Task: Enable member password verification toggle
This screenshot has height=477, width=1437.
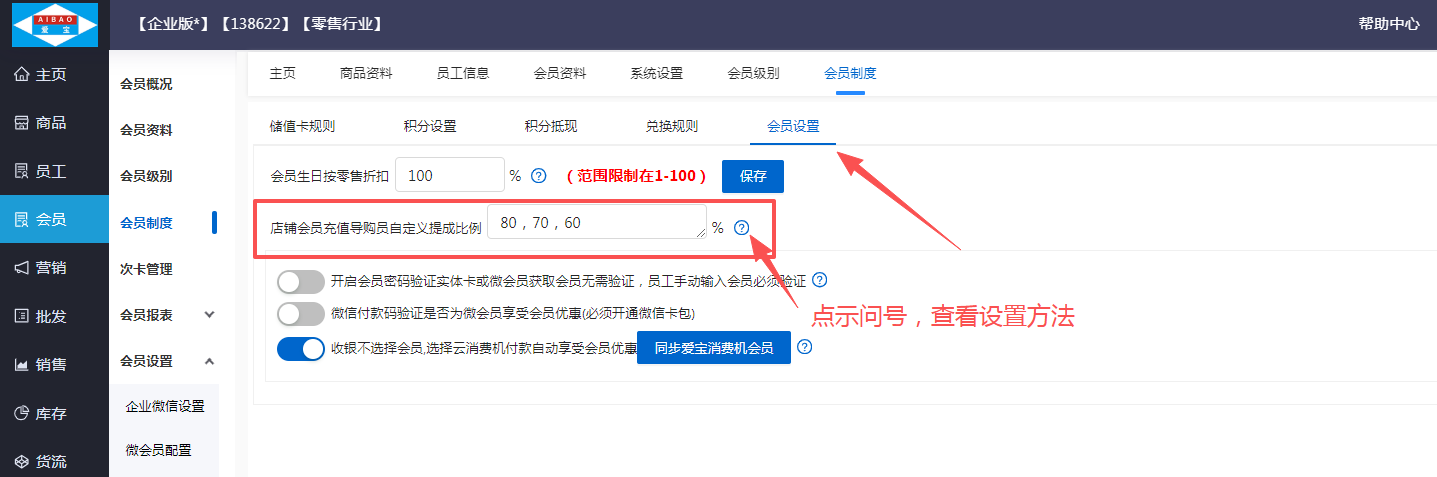Action: (301, 281)
